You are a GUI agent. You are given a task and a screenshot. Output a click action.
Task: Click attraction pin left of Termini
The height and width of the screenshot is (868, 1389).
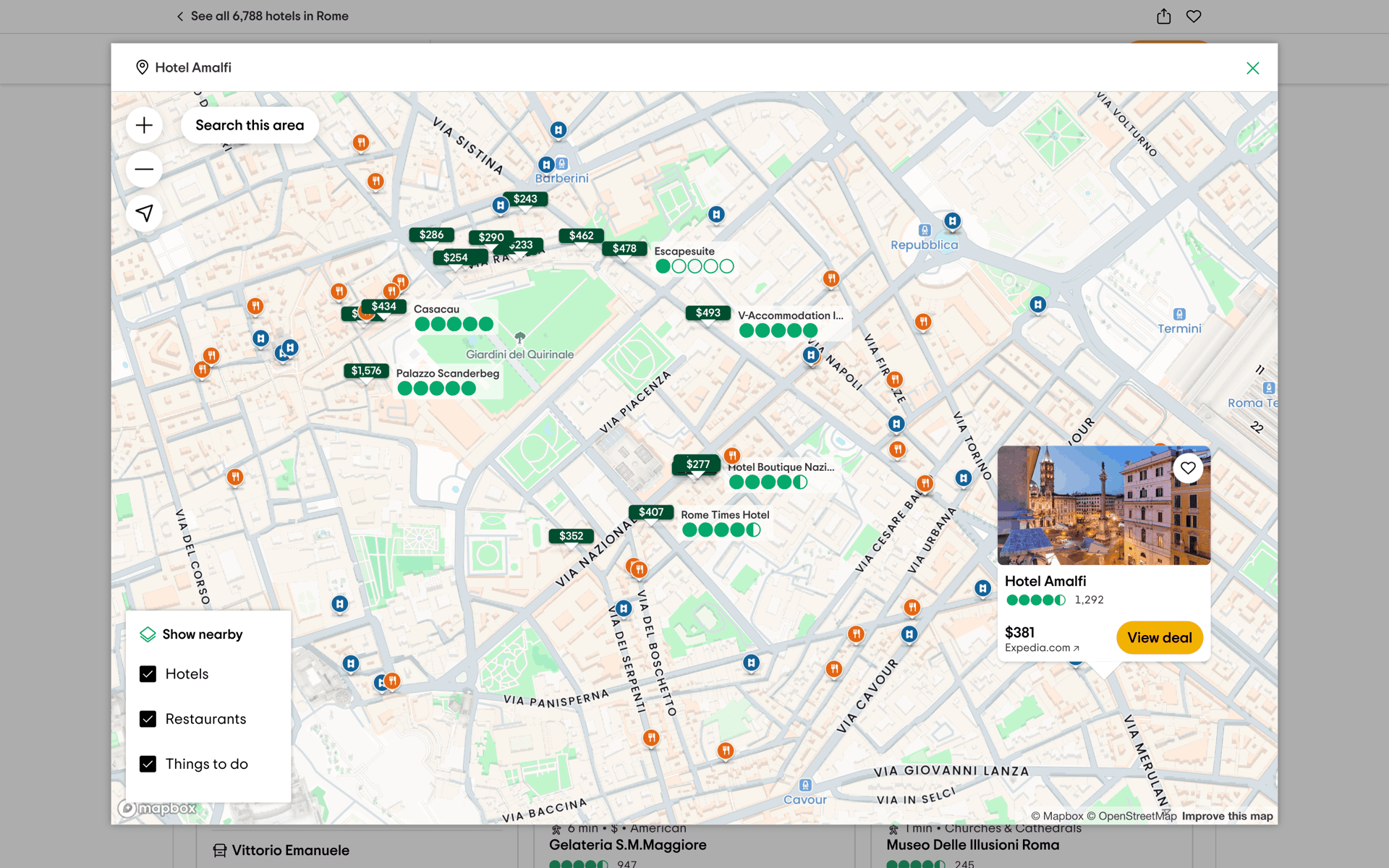[x=1038, y=305]
